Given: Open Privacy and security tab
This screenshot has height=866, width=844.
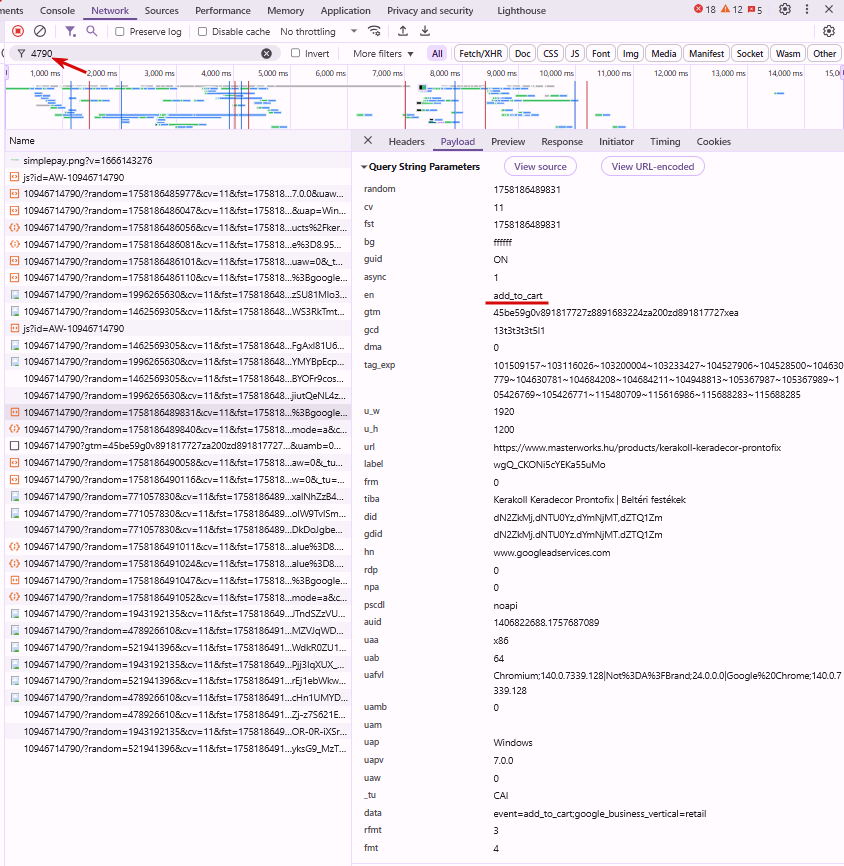Looking at the screenshot, I should [430, 10].
